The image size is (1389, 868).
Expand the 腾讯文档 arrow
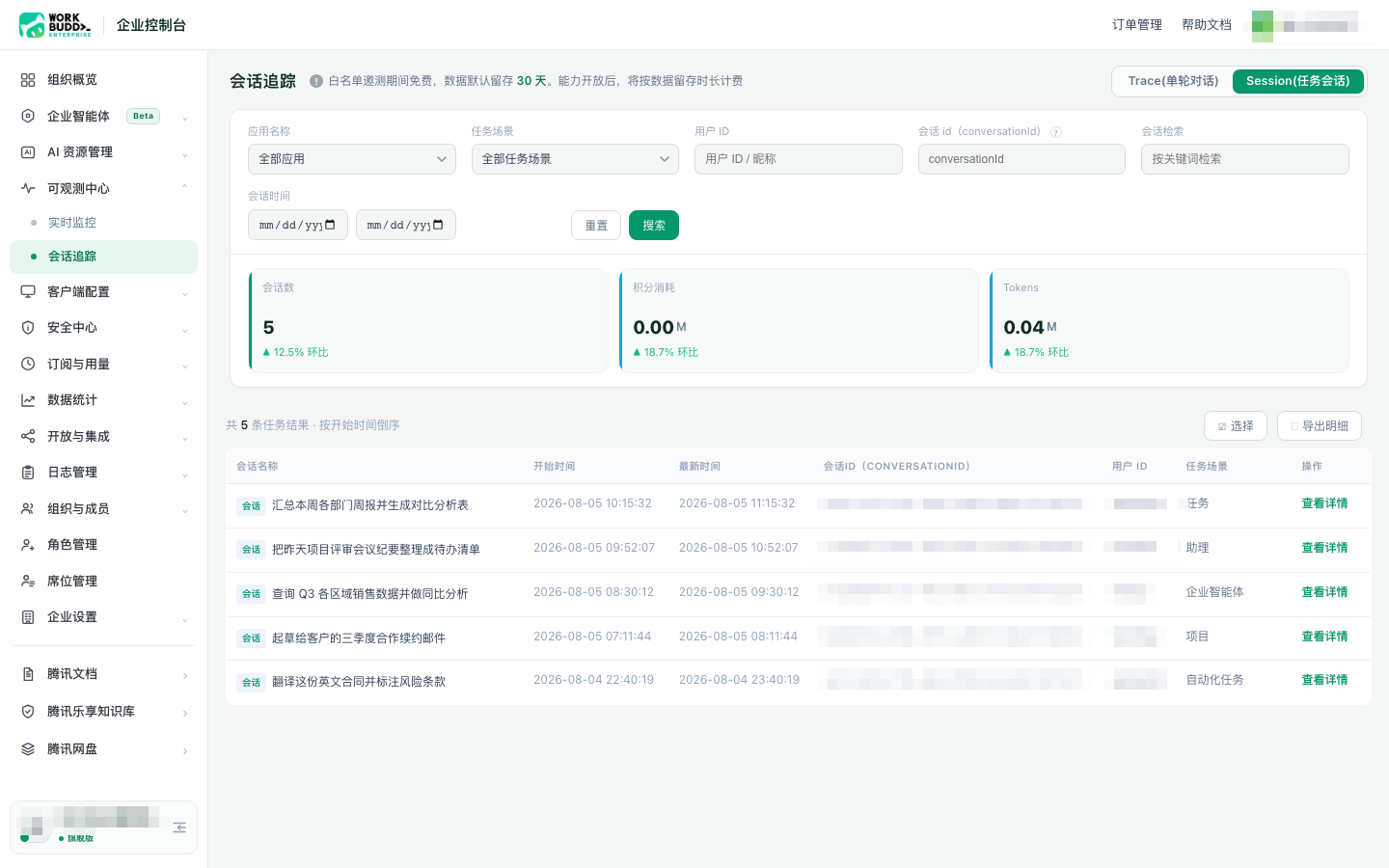[185, 675]
